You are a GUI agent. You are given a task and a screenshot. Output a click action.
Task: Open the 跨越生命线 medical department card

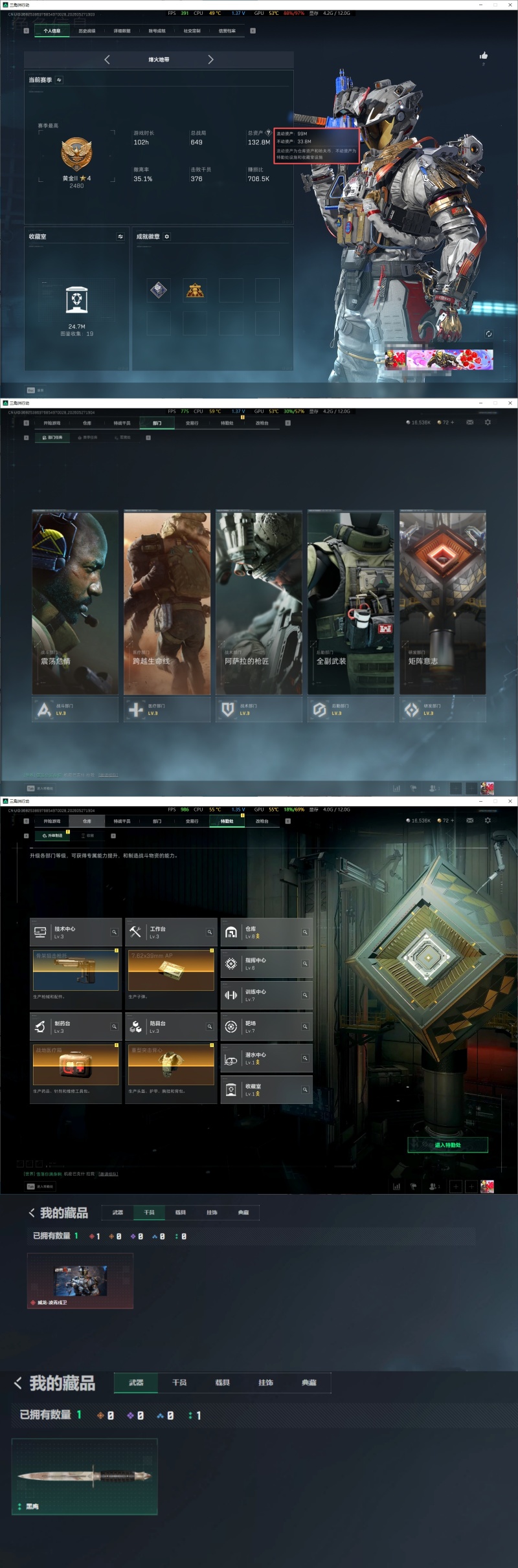(167, 602)
